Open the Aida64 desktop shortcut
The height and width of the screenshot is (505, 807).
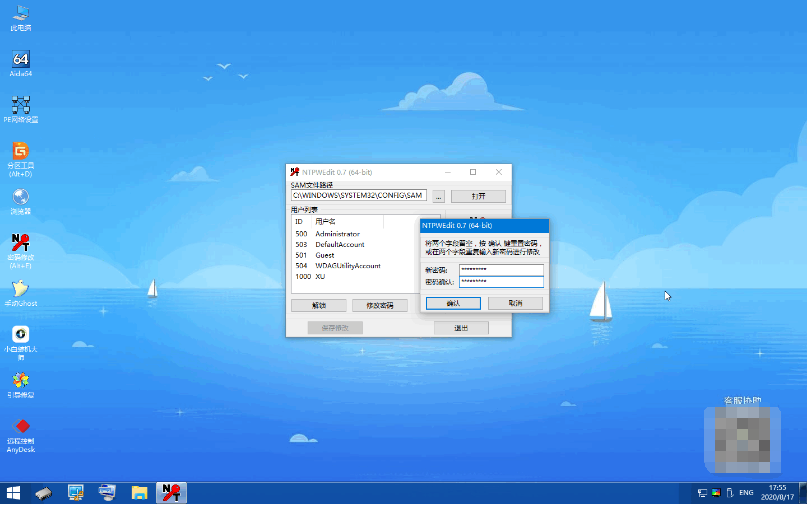(x=20, y=60)
